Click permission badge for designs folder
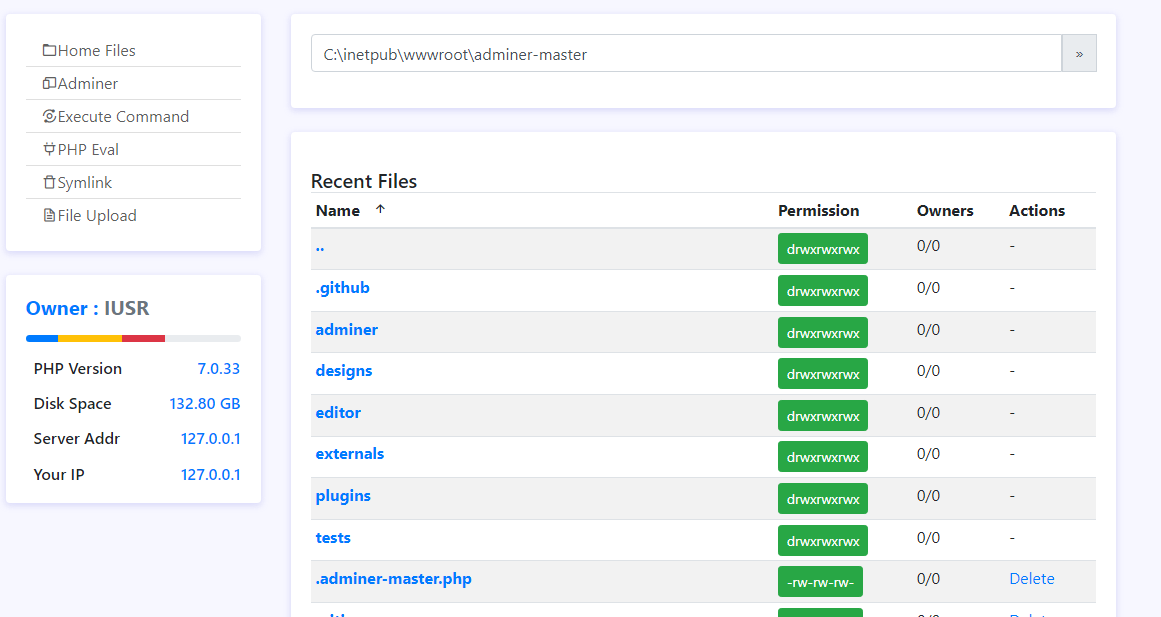The width and height of the screenshot is (1161, 617). tap(823, 374)
